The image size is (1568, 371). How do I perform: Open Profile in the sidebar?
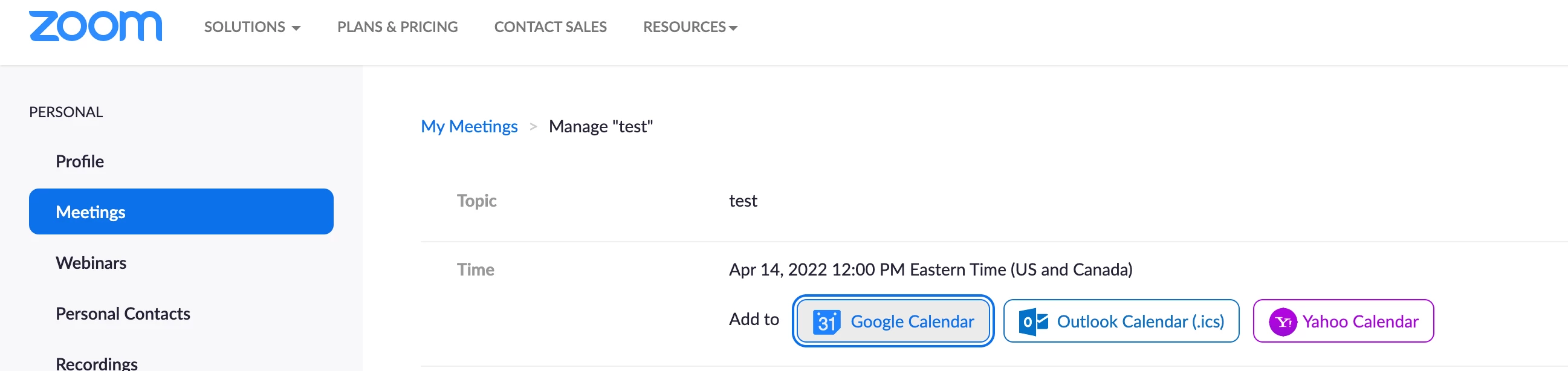80,161
